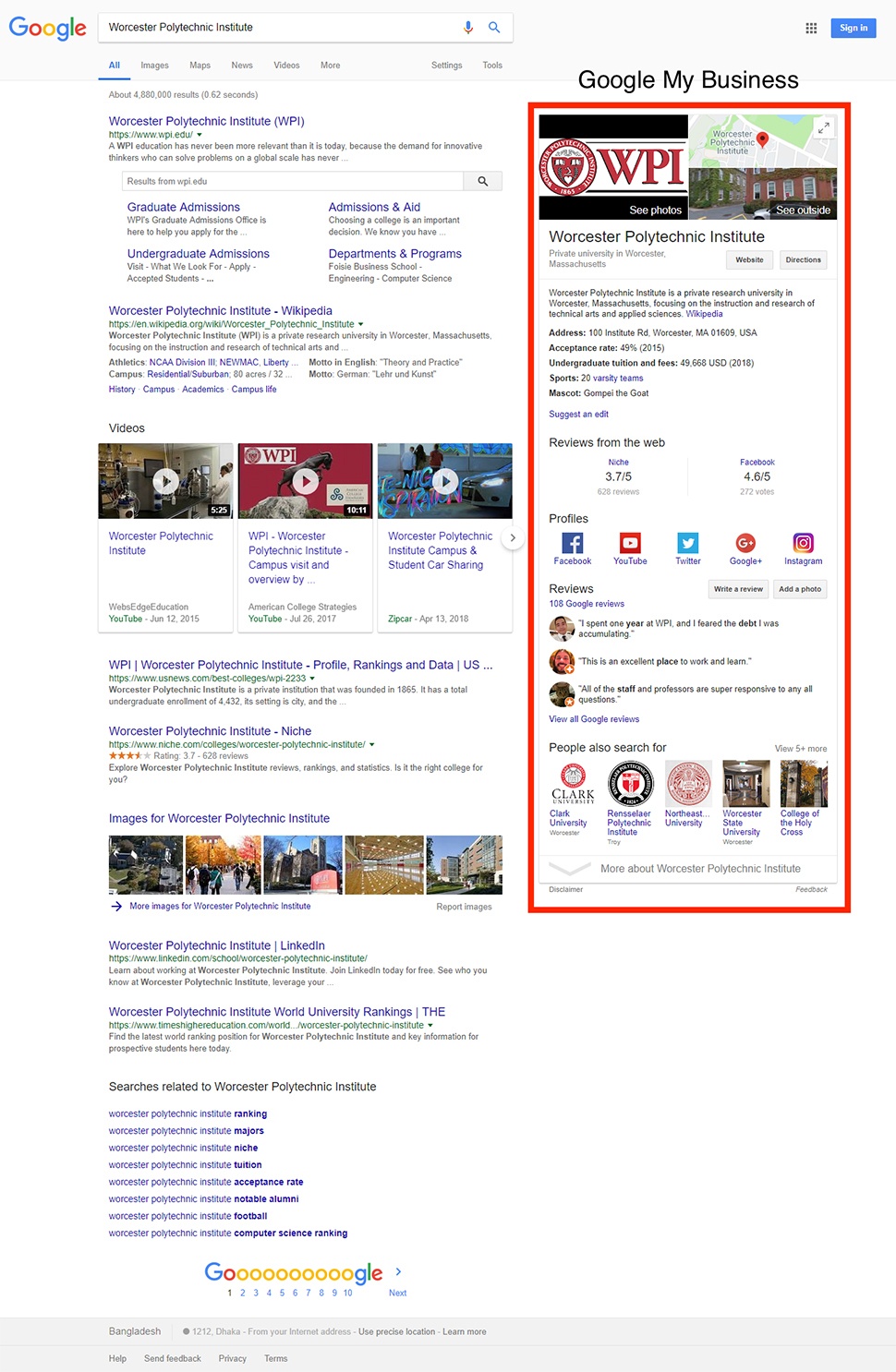Screen dimensions: 896x1372
Task: Click Add a photo button
Action: (x=800, y=589)
